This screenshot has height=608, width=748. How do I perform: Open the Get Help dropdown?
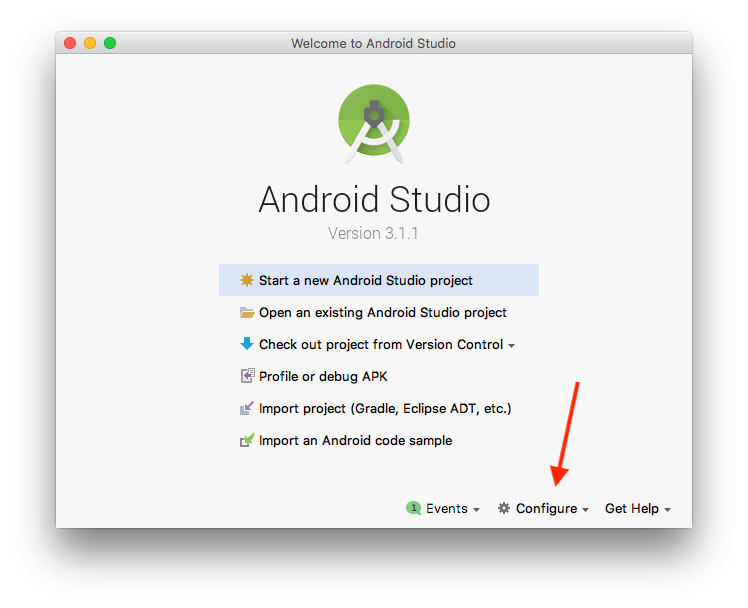(x=638, y=508)
